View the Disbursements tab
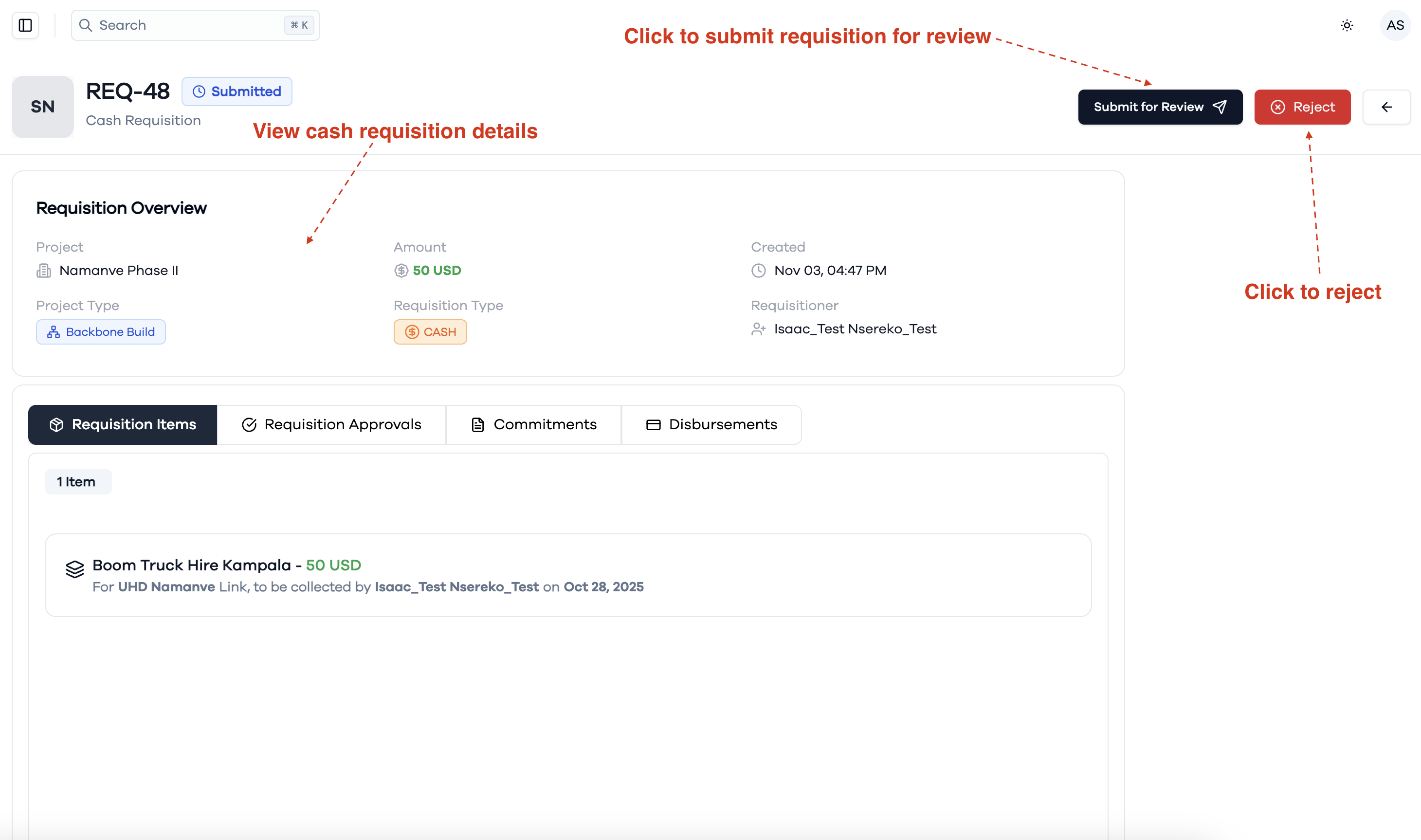Screen dimensions: 1421x840 click(711, 424)
